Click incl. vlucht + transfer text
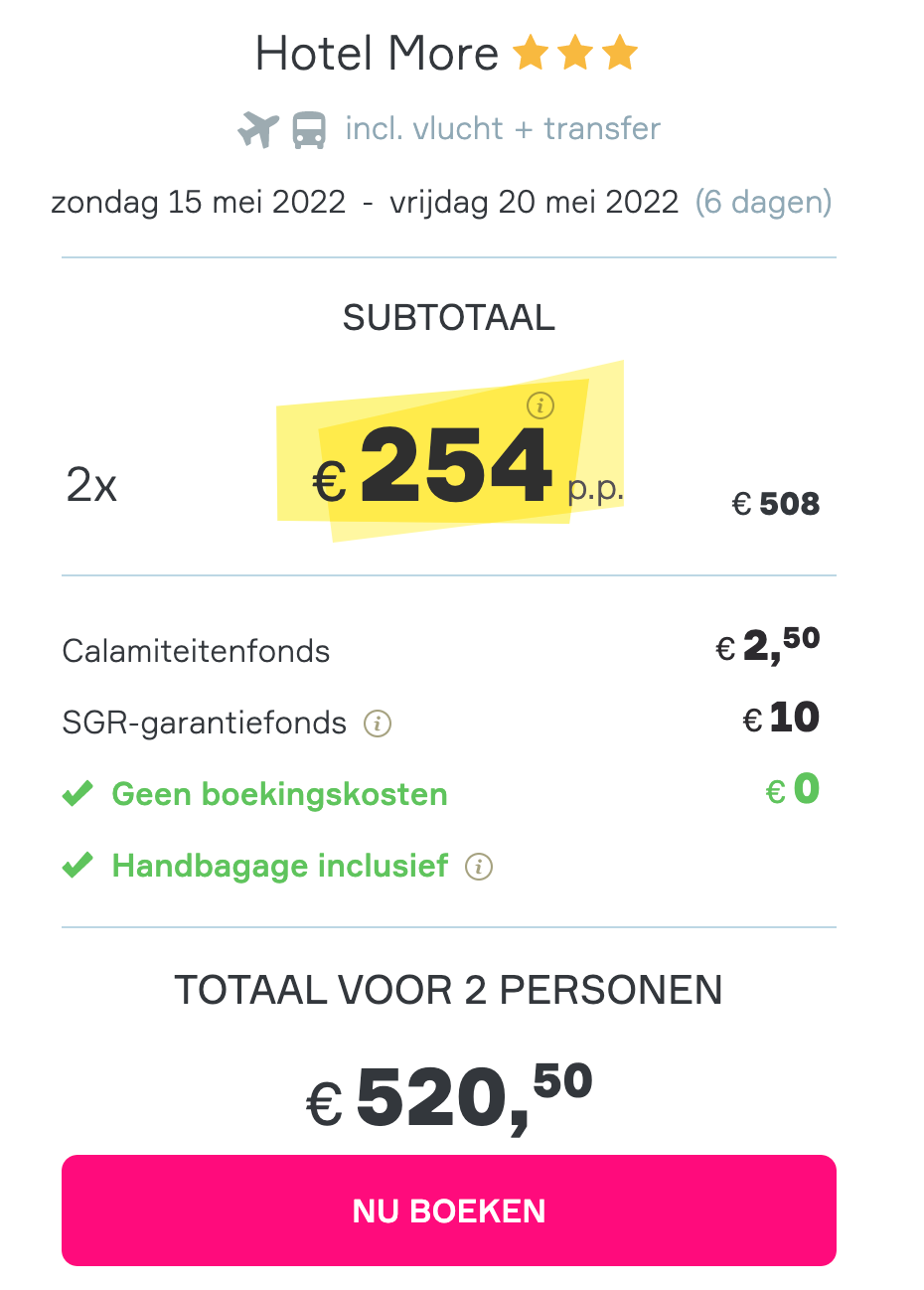Screen dimensions: 924x1290 click(503, 128)
